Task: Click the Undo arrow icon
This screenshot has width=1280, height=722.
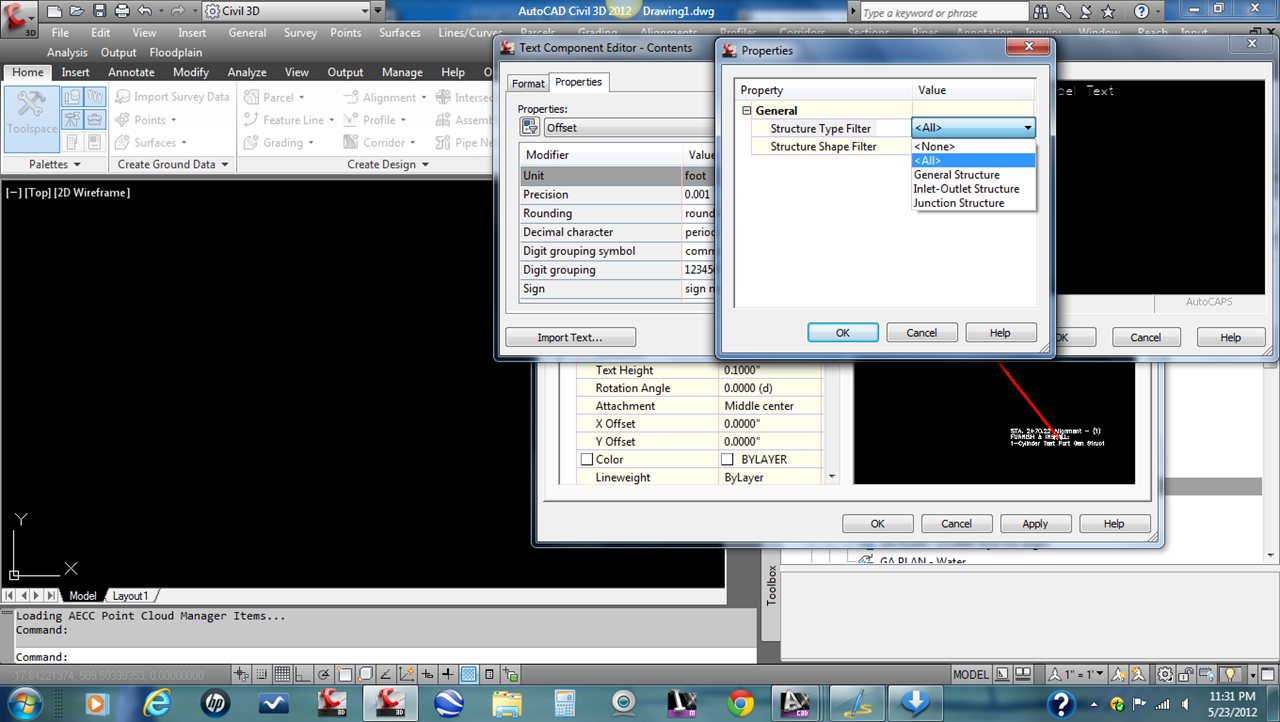Action: pyautogui.click(x=145, y=12)
